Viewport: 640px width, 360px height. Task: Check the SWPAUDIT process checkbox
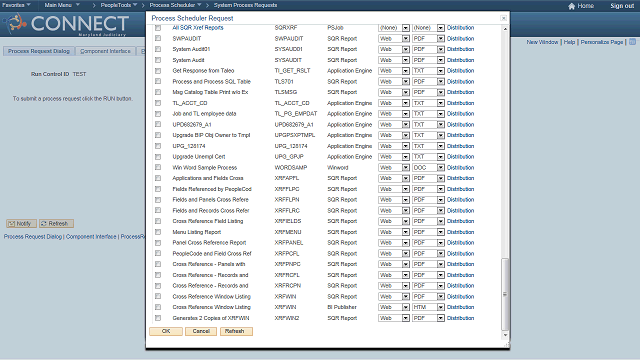[x=158, y=38]
